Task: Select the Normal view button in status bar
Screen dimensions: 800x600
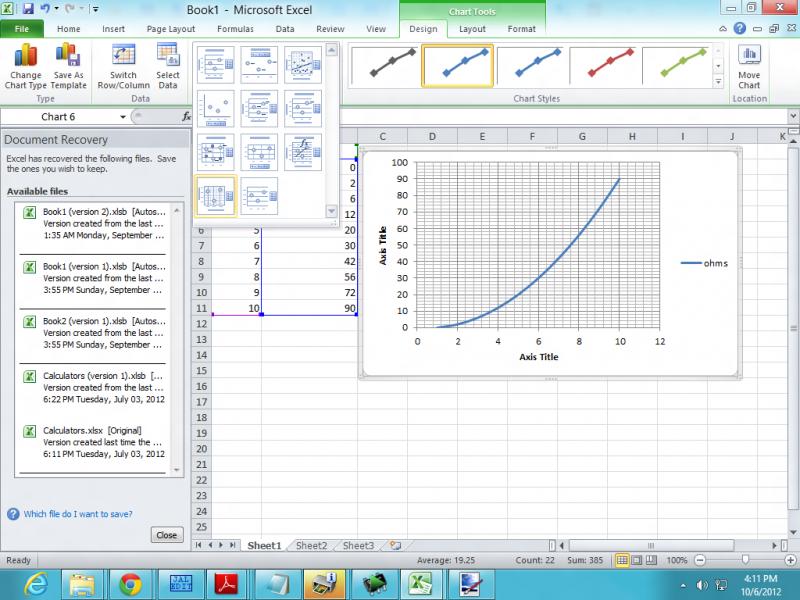Action: coord(623,560)
